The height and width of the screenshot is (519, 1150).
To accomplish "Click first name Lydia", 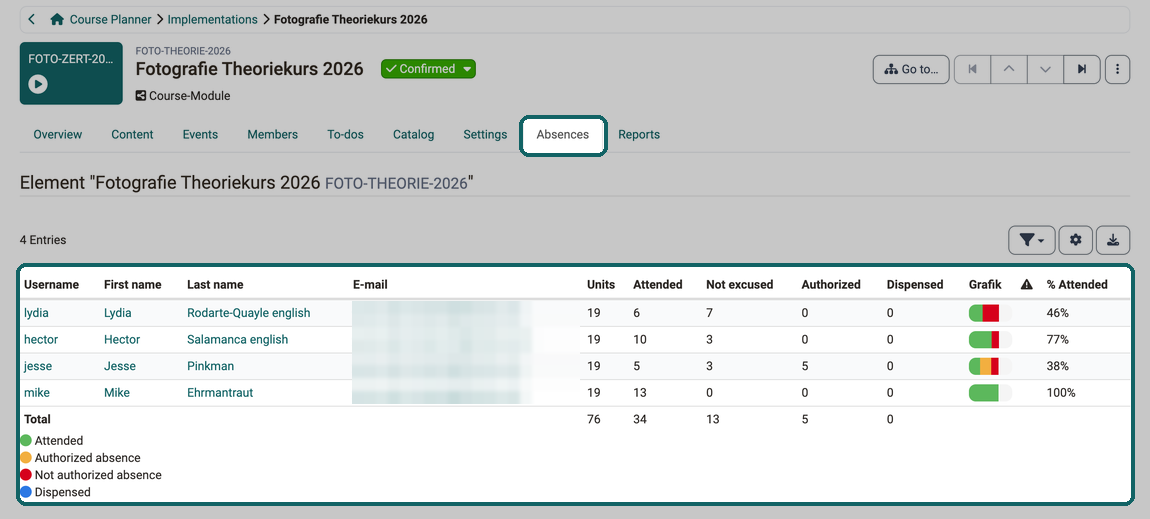I will [x=118, y=313].
